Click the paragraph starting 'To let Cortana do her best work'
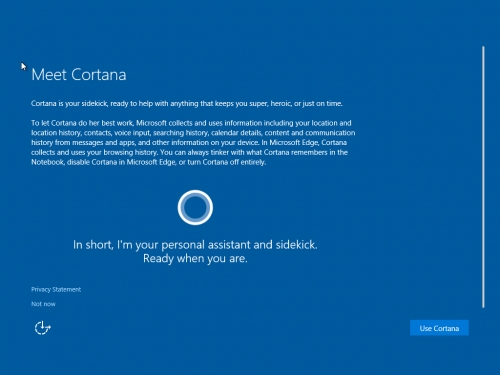Viewport: 500px width, 375px height. click(x=193, y=143)
